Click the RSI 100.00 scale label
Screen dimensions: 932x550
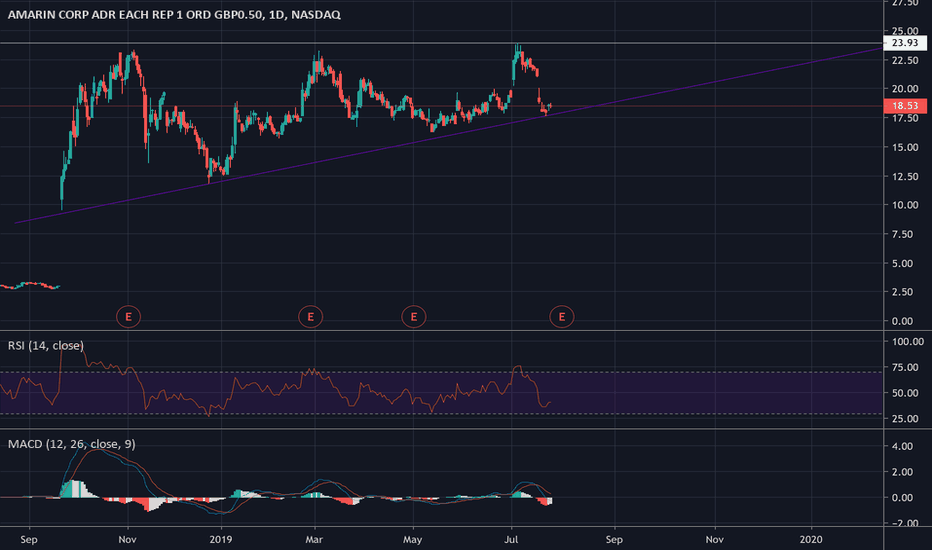pos(908,342)
